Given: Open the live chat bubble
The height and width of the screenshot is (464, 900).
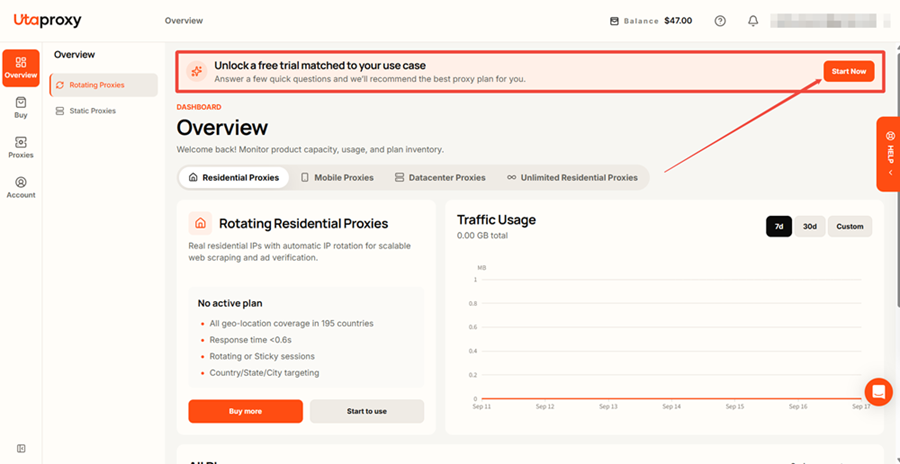Looking at the screenshot, I should [879, 392].
